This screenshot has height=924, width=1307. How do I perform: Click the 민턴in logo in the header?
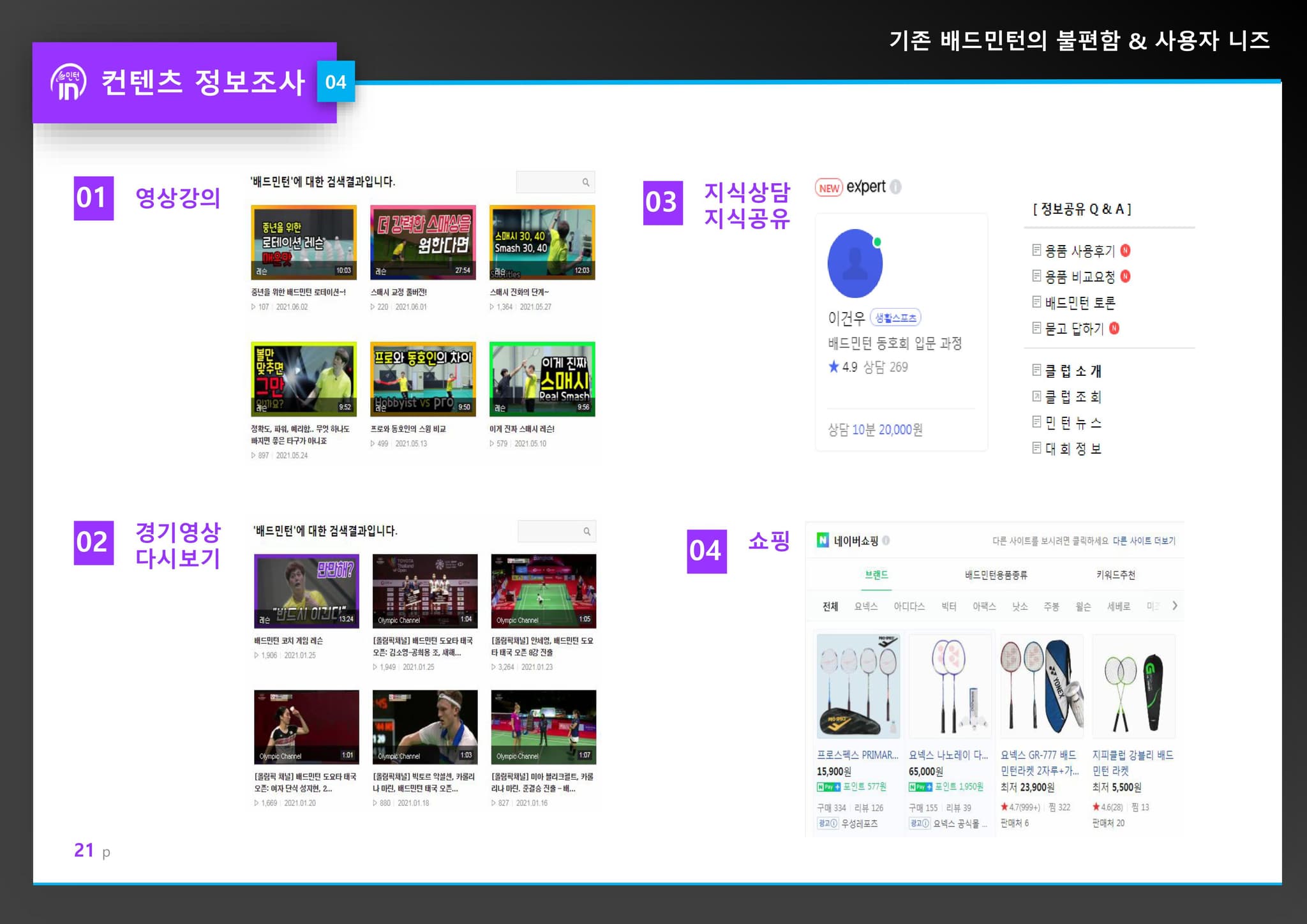(x=68, y=82)
